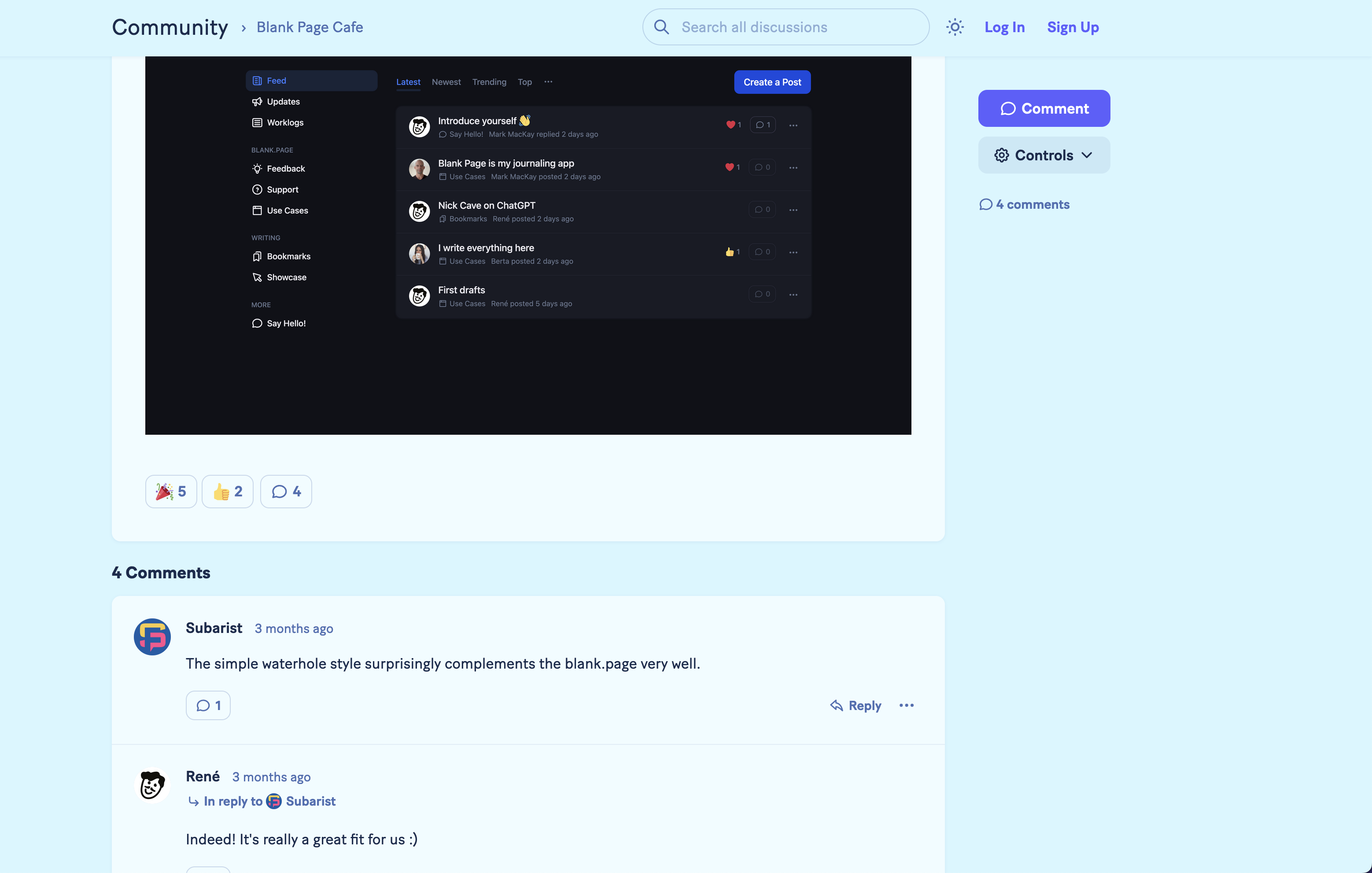
Task: Open the Sign Up link
Action: [1073, 27]
